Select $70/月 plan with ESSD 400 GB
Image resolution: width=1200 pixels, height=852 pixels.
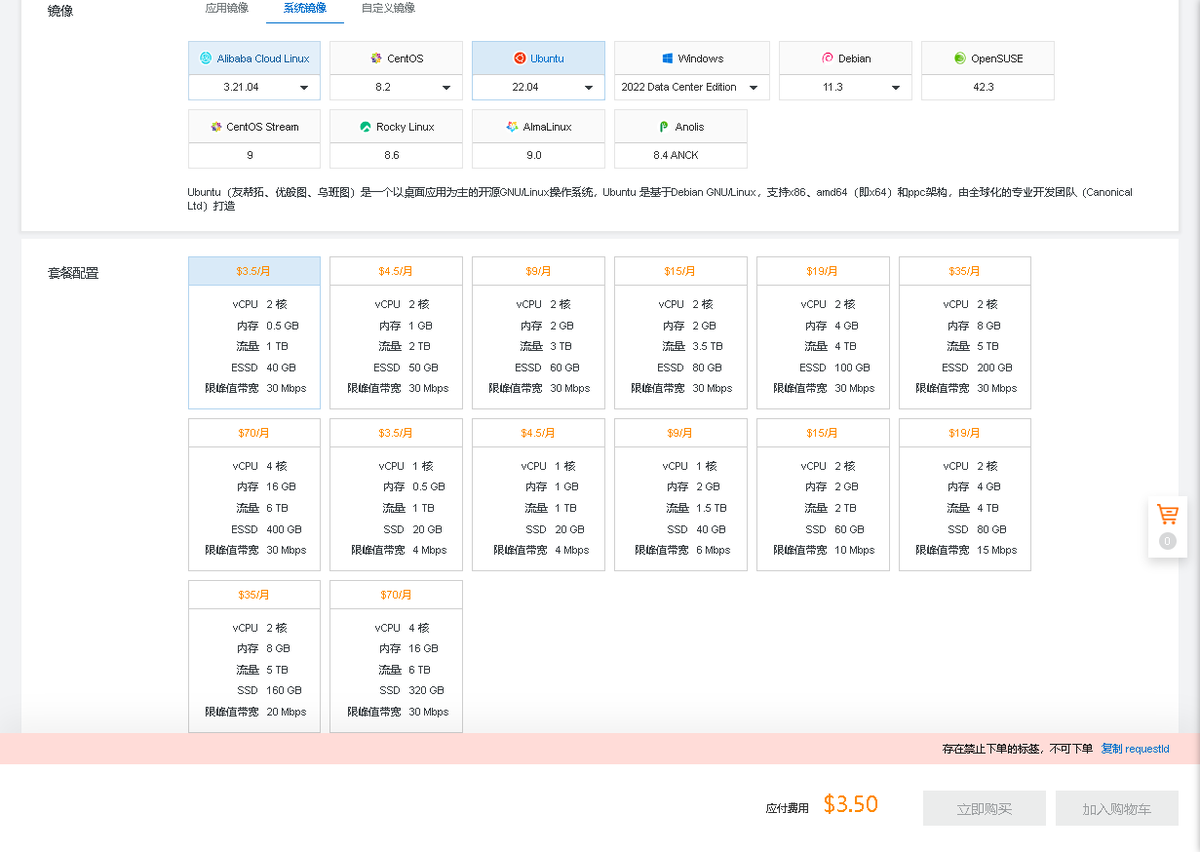(254, 495)
